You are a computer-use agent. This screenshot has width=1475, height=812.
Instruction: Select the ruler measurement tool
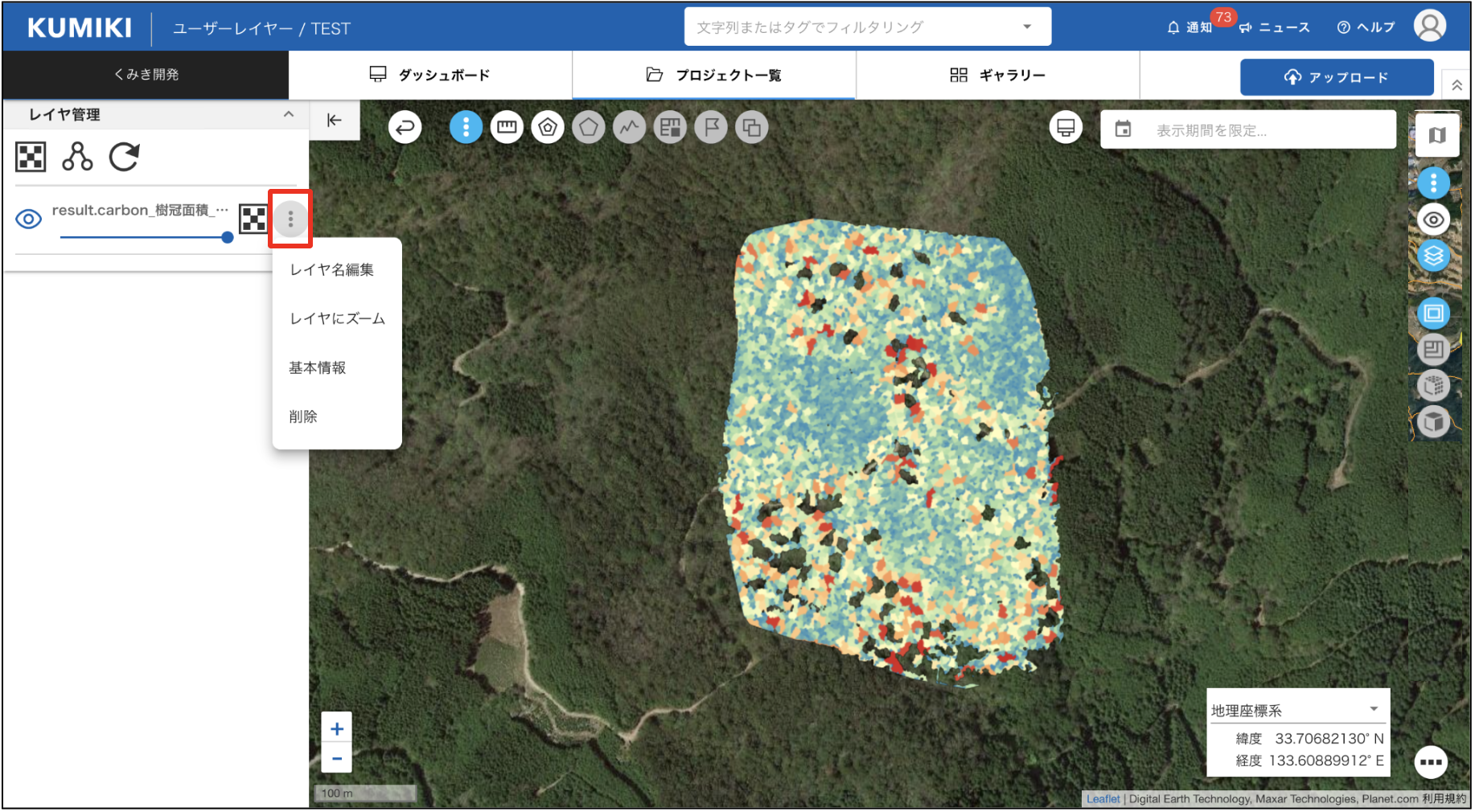tap(507, 127)
